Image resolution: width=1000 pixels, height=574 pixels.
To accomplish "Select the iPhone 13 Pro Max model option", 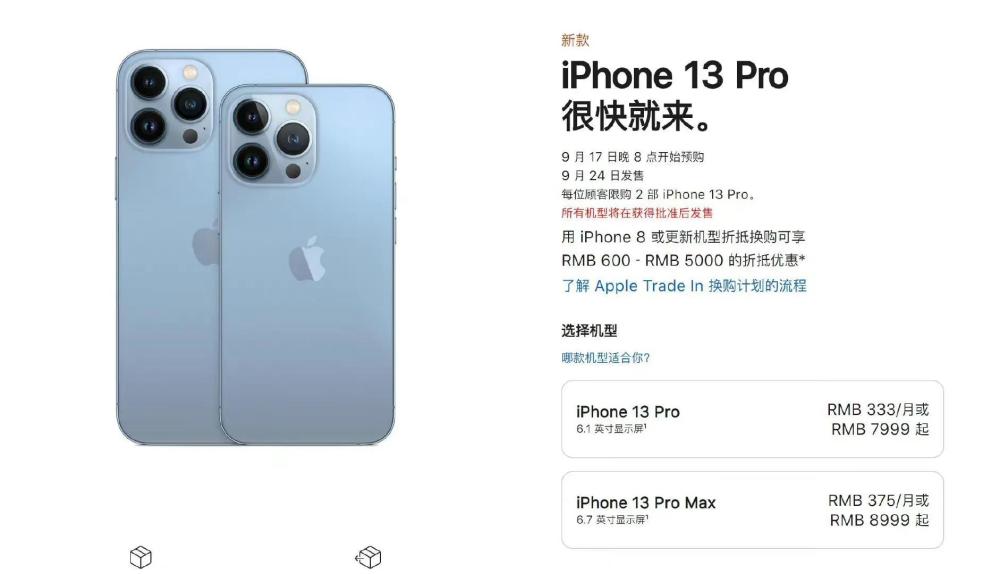I will [752, 510].
